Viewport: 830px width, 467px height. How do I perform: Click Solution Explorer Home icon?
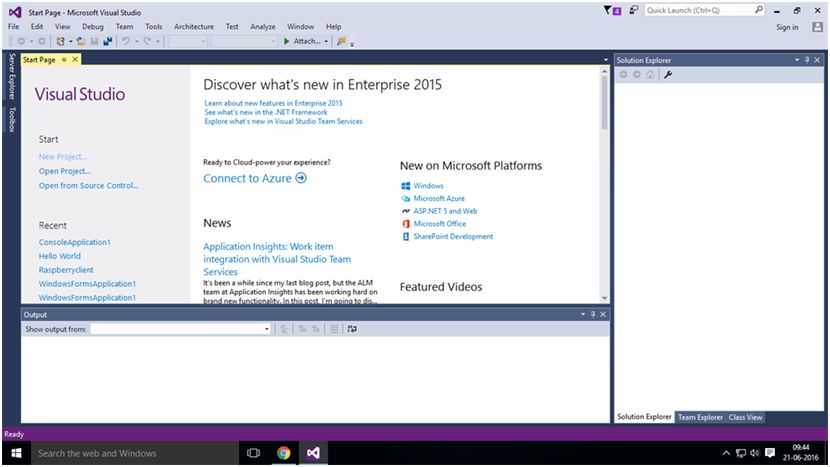650,75
